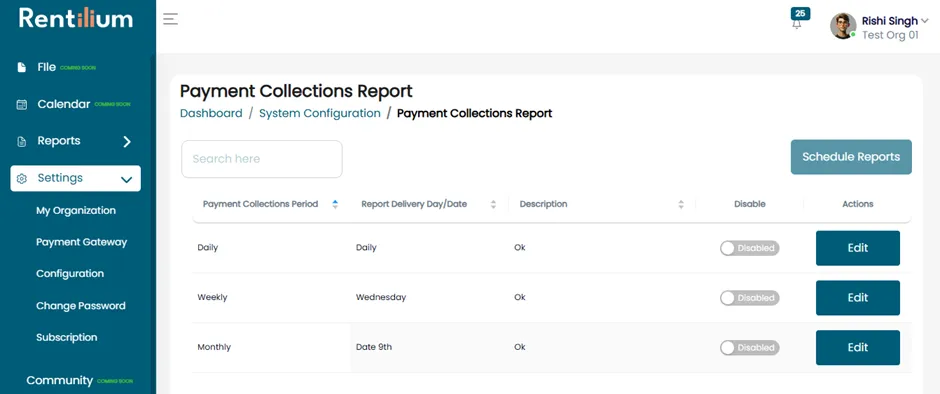Screen dimensions: 940x394
Task: Click Rishi Singh's profile avatar
Action: 843,26
